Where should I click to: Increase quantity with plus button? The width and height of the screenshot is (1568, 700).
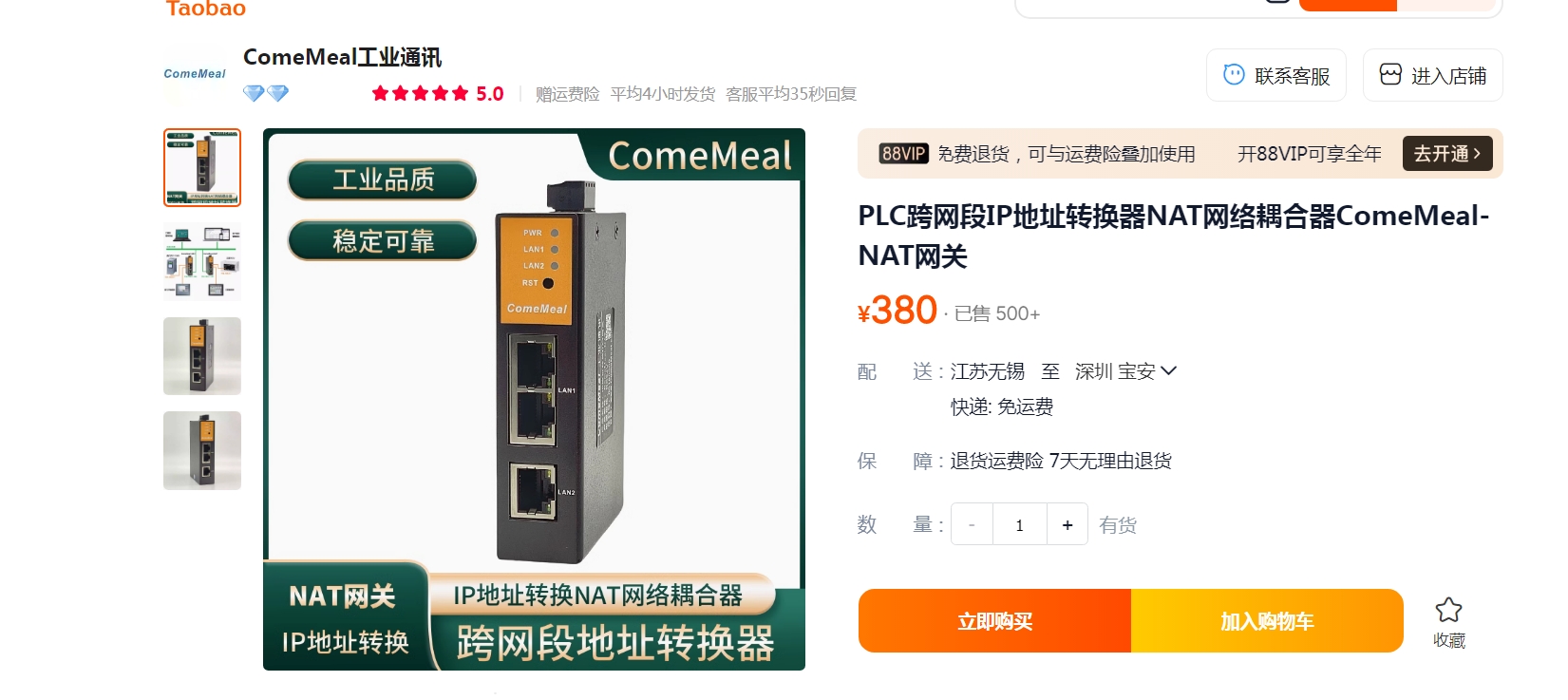[x=1067, y=524]
